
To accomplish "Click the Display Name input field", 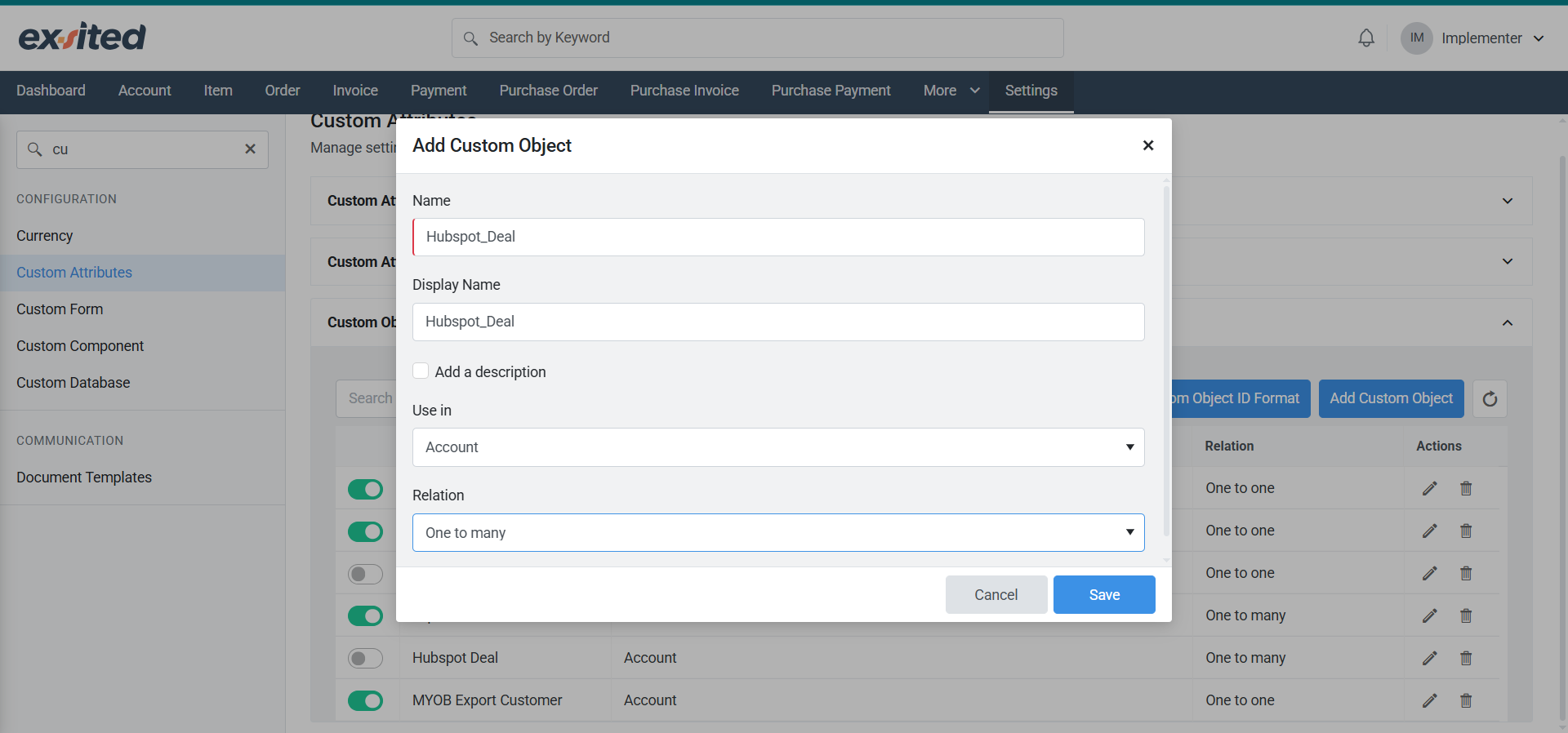I will click(x=778, y=322).
